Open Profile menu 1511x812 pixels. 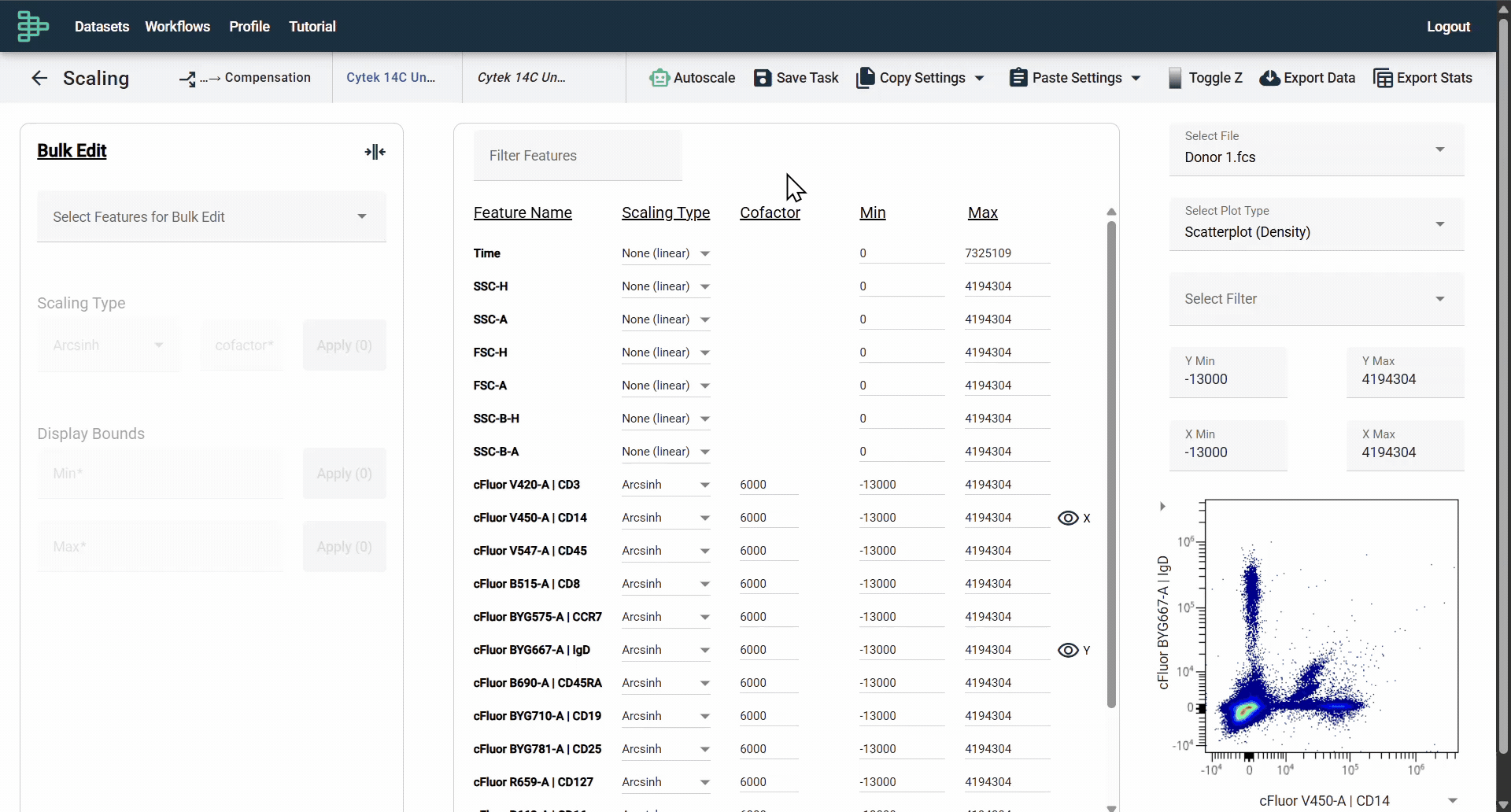coord(249,26)
